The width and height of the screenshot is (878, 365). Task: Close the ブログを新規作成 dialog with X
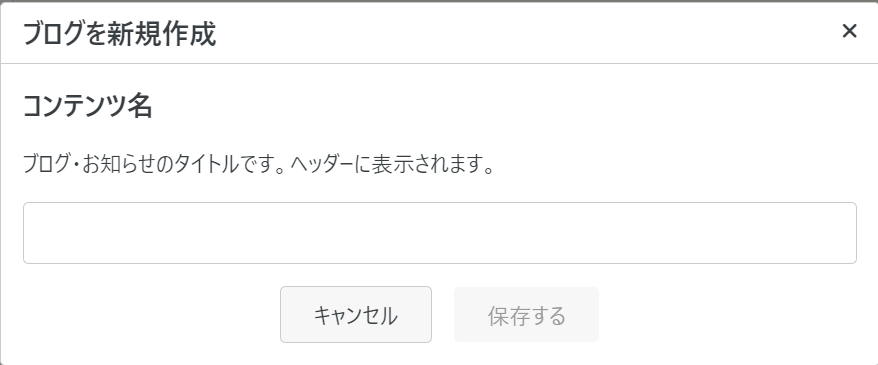(849, 31)
